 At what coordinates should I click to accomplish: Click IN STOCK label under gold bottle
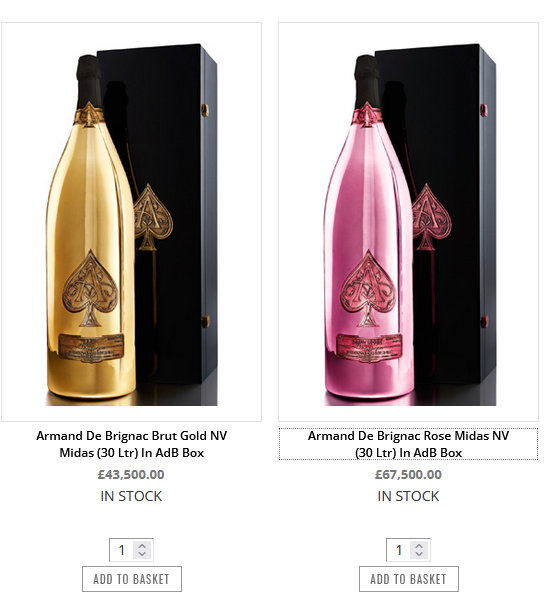click(x=131, y=496)
